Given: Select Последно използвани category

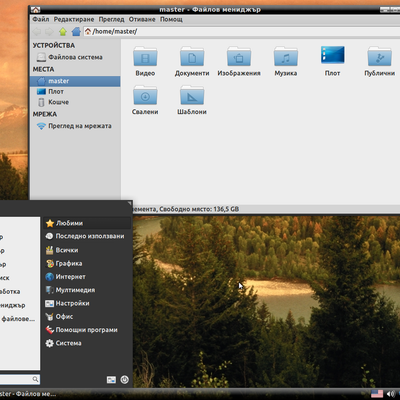Looking at the screenshot, I should 87,236.
